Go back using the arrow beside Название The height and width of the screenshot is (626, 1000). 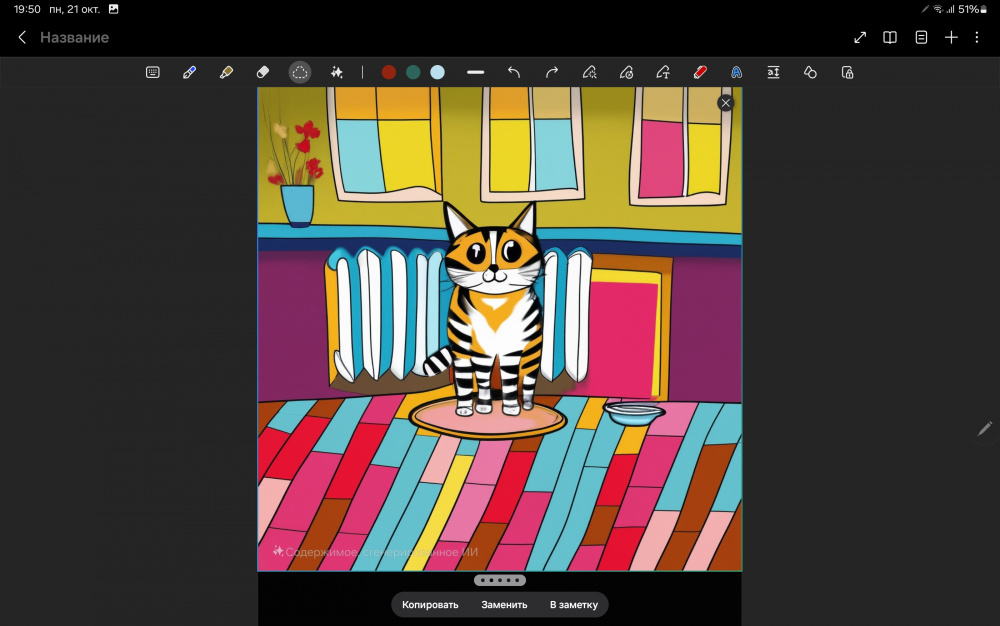pyautogui.click(x=22, y=38)
